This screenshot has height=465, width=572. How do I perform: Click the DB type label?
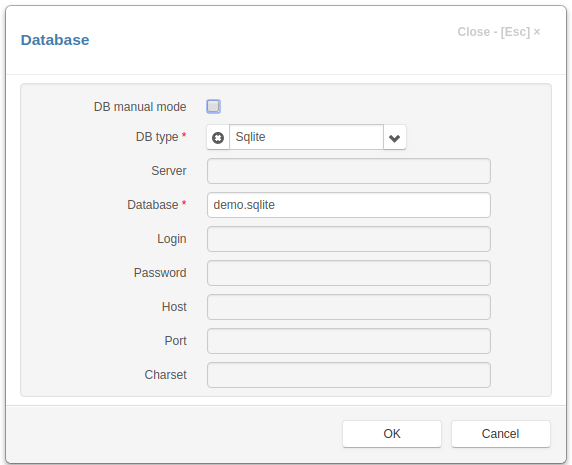[x=157, y=137]
